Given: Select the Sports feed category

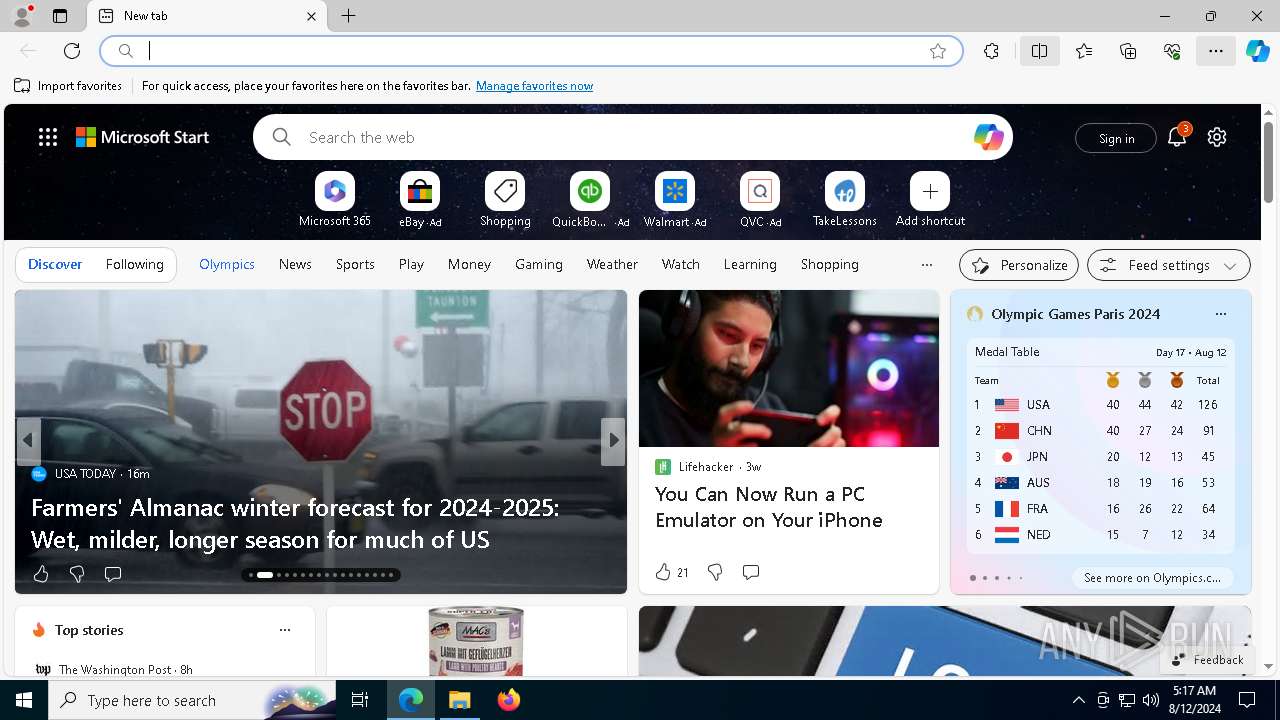Looking at the screenshot, I should 355,264.
